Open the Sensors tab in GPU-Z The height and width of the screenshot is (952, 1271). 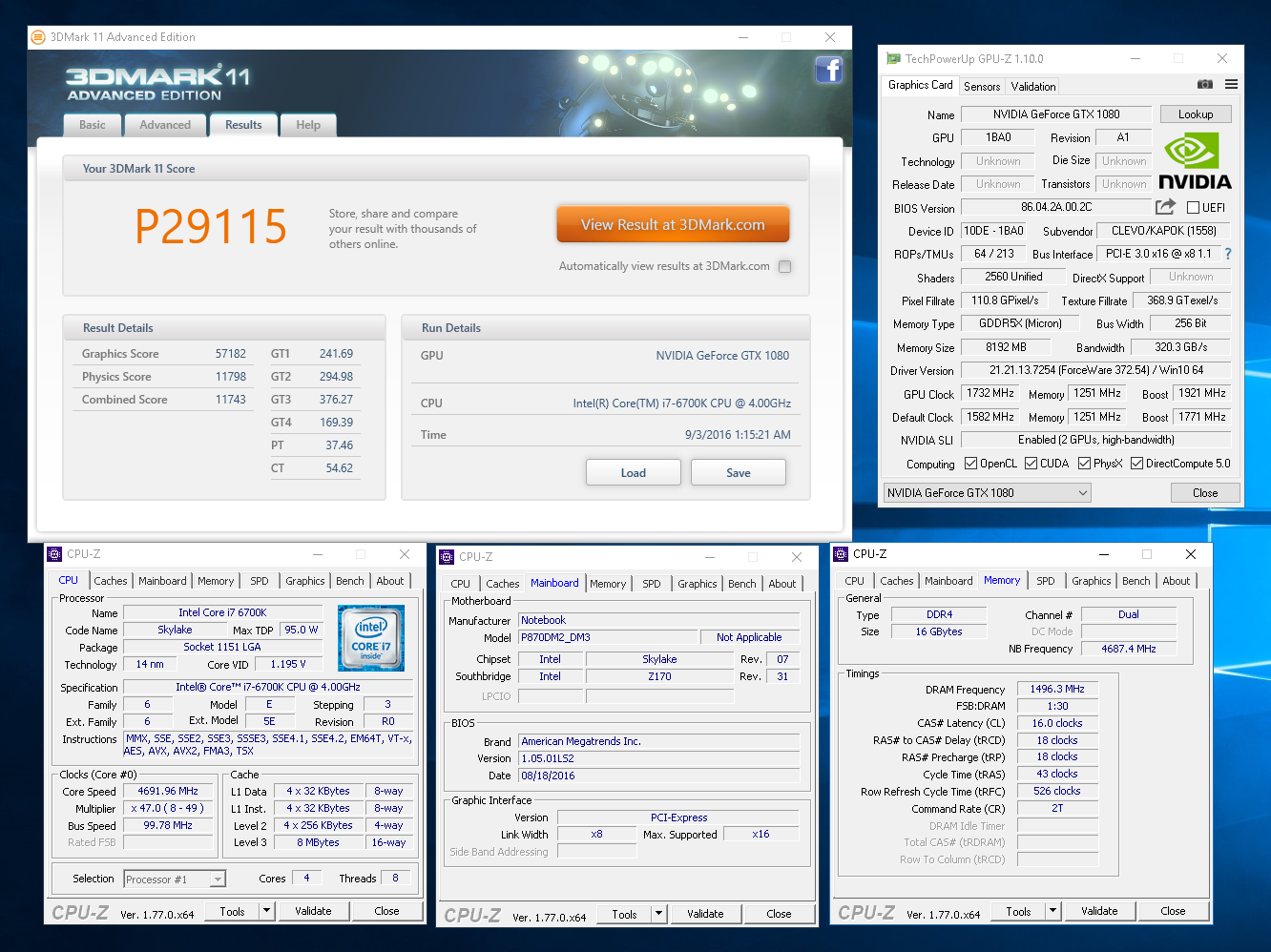[982, 87]
